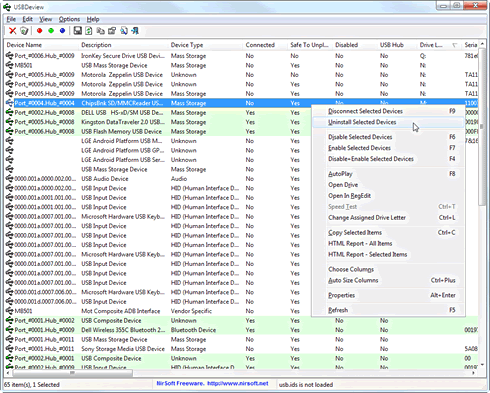The height and width of the screenshot is (393, 490).
Task: Sort by the Description column header
Action: coord(124,45)
